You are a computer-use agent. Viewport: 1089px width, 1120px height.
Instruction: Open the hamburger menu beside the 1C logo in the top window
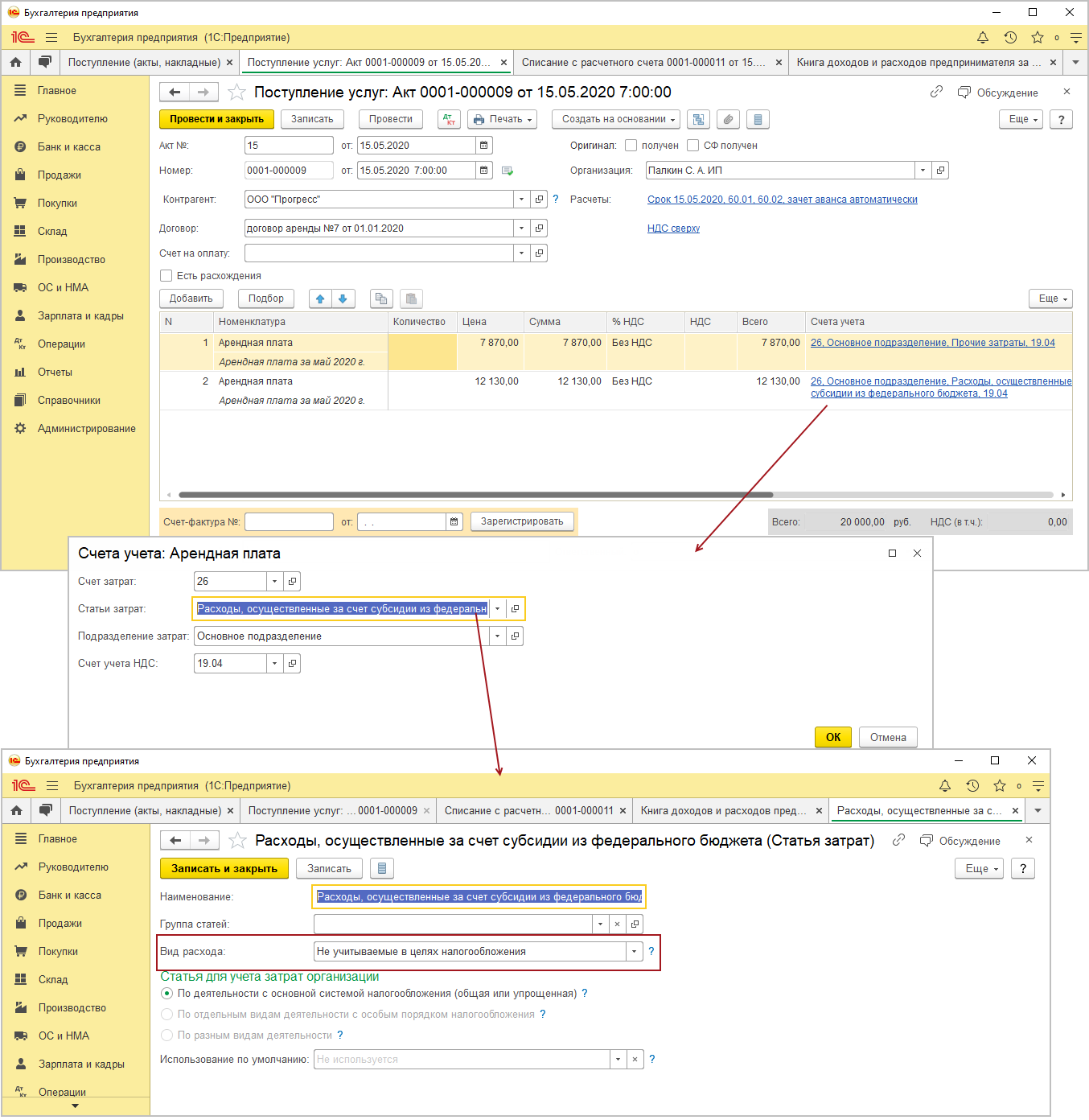tap(51, 38)
